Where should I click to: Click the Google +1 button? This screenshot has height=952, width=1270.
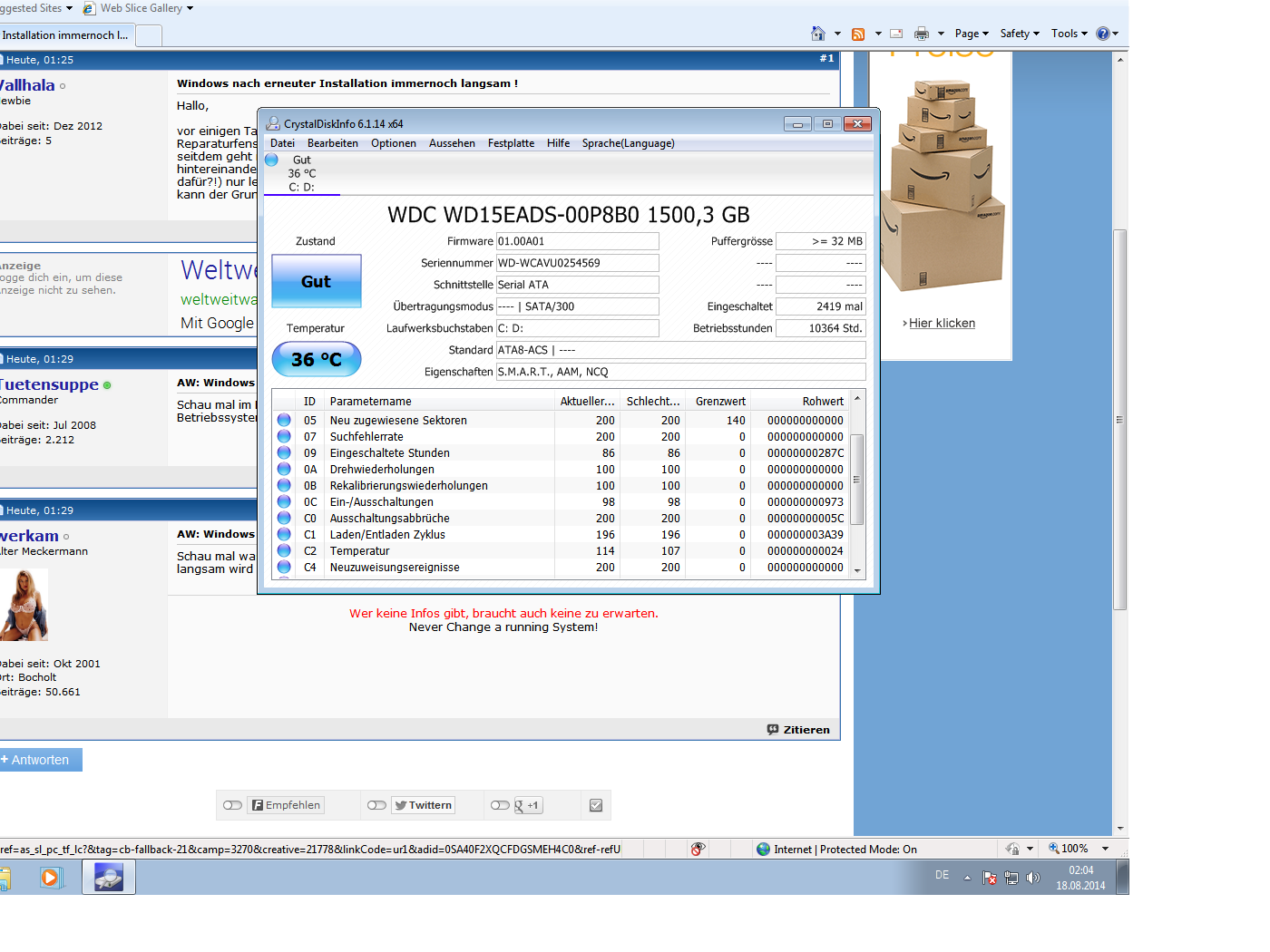click(x=528, y=805)
